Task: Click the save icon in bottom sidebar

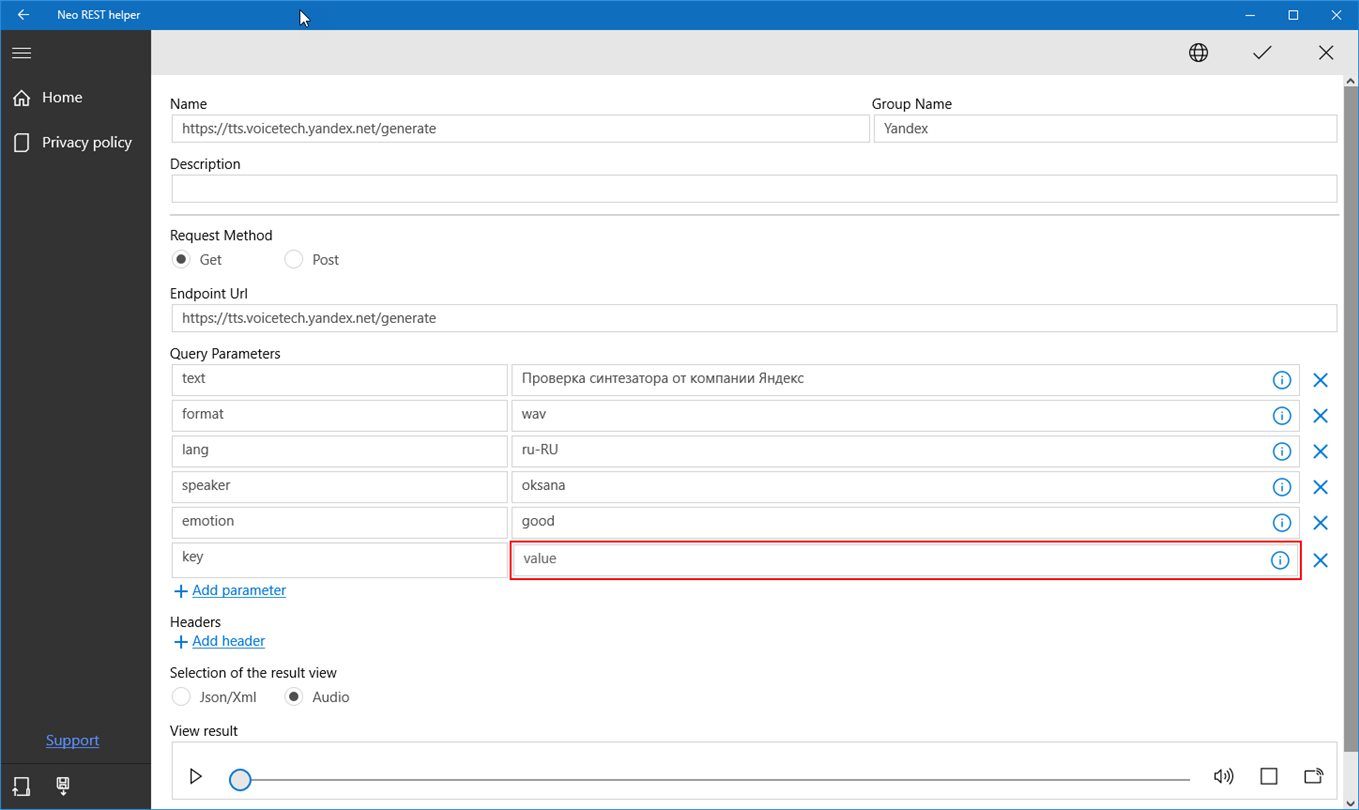Action: pyautogui.click(x=63, y=786)
